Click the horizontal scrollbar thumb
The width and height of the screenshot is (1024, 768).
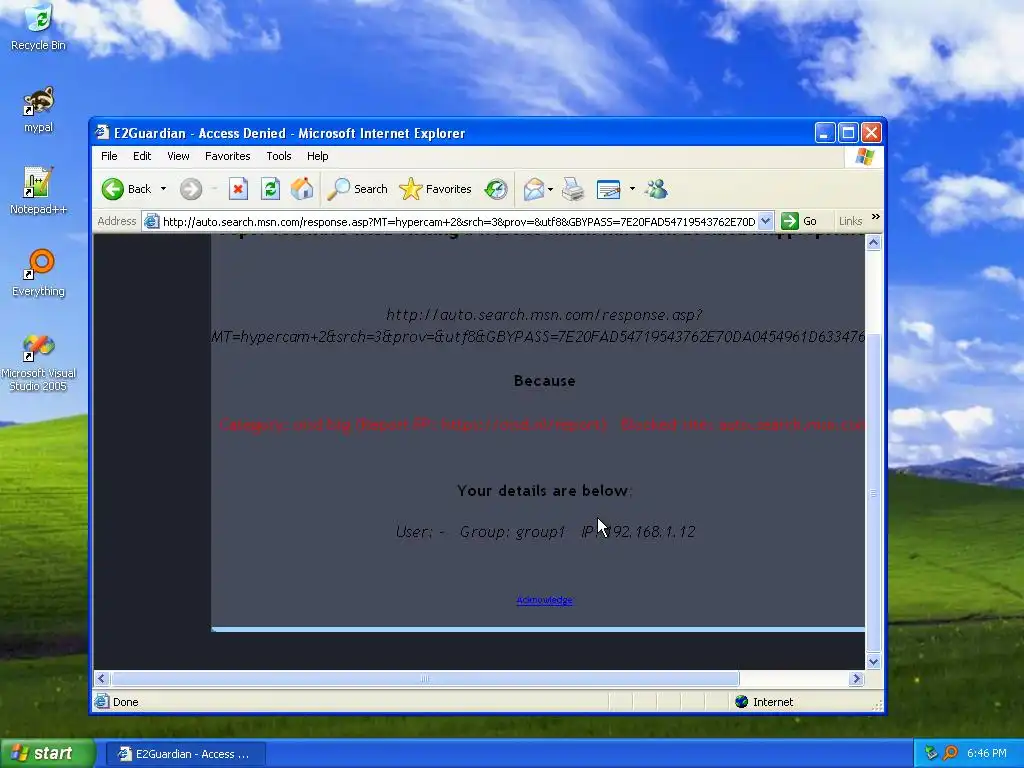coord(424,679)
